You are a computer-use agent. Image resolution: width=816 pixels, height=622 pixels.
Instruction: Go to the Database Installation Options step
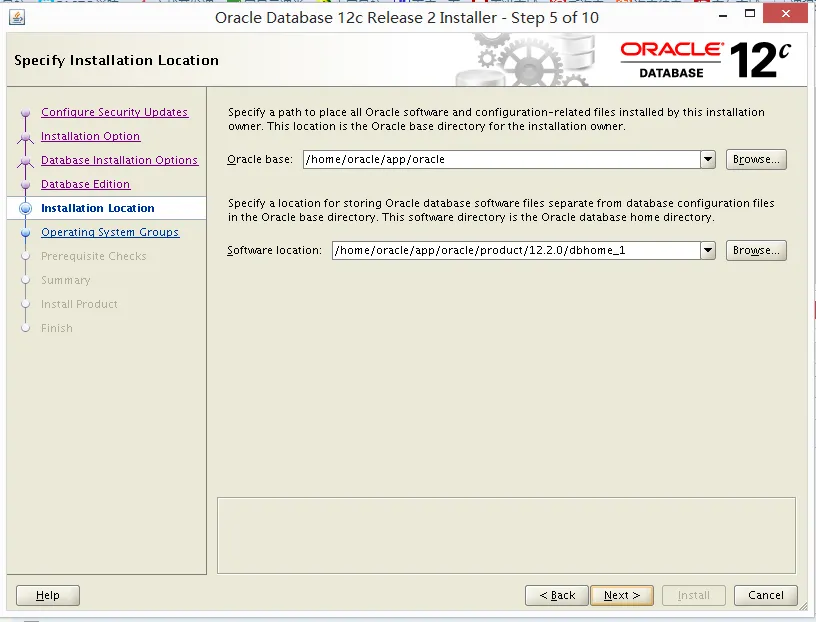(120, 160)
